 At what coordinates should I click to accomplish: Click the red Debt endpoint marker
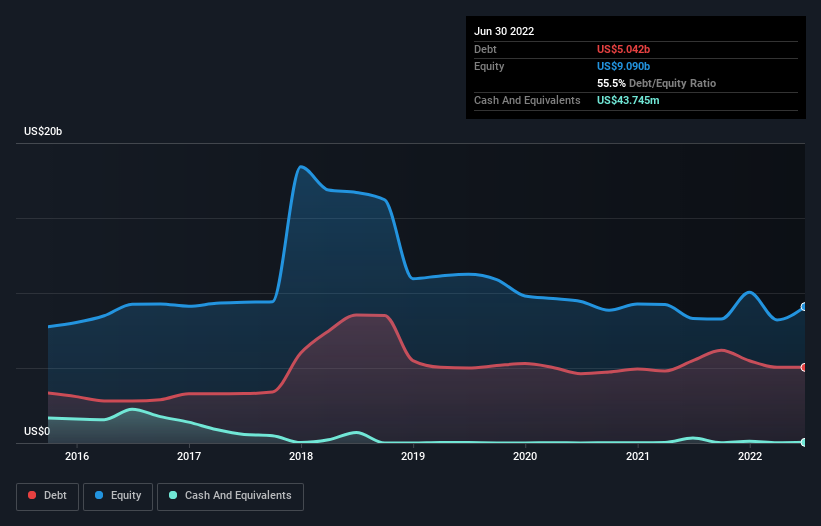tap(804, 367)
